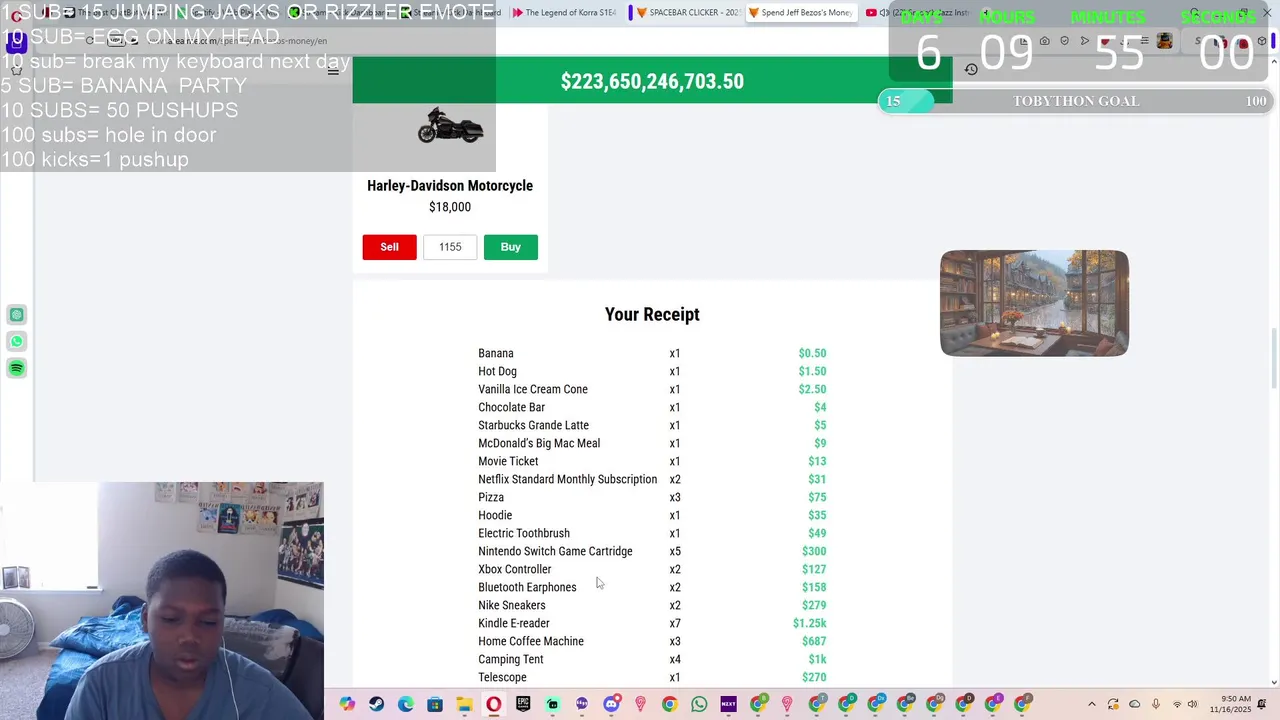The height and width of the screenshot is (720, 1280).
Task: Click the volume speaker tray icon
Action: (1192, 704)
